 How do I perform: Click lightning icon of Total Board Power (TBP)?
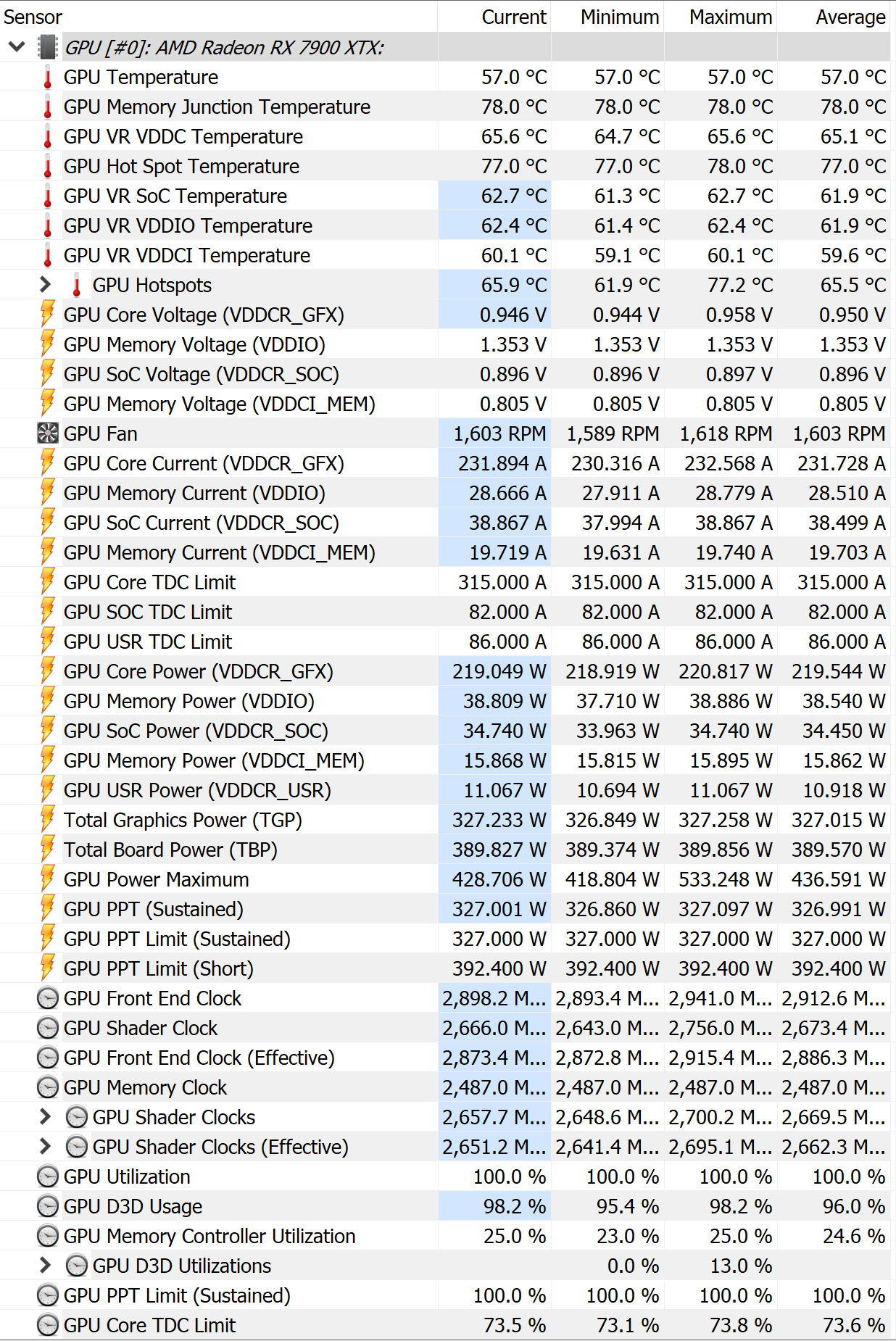[x=48, y=850]
